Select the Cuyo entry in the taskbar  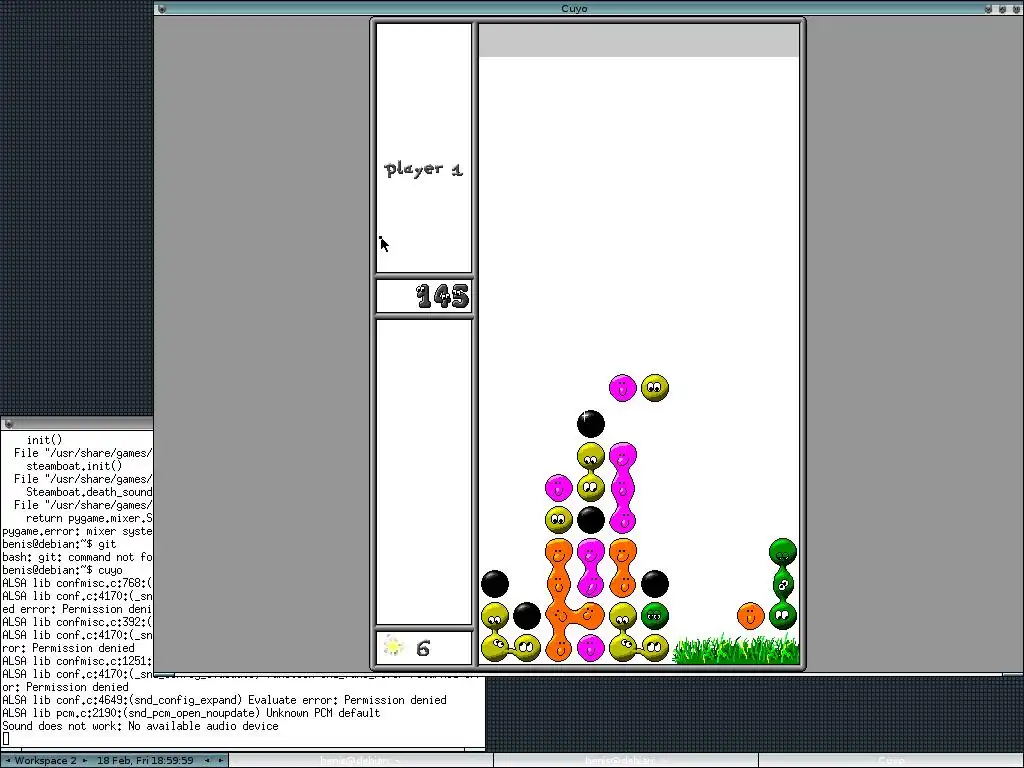click(x=891, y=760)
